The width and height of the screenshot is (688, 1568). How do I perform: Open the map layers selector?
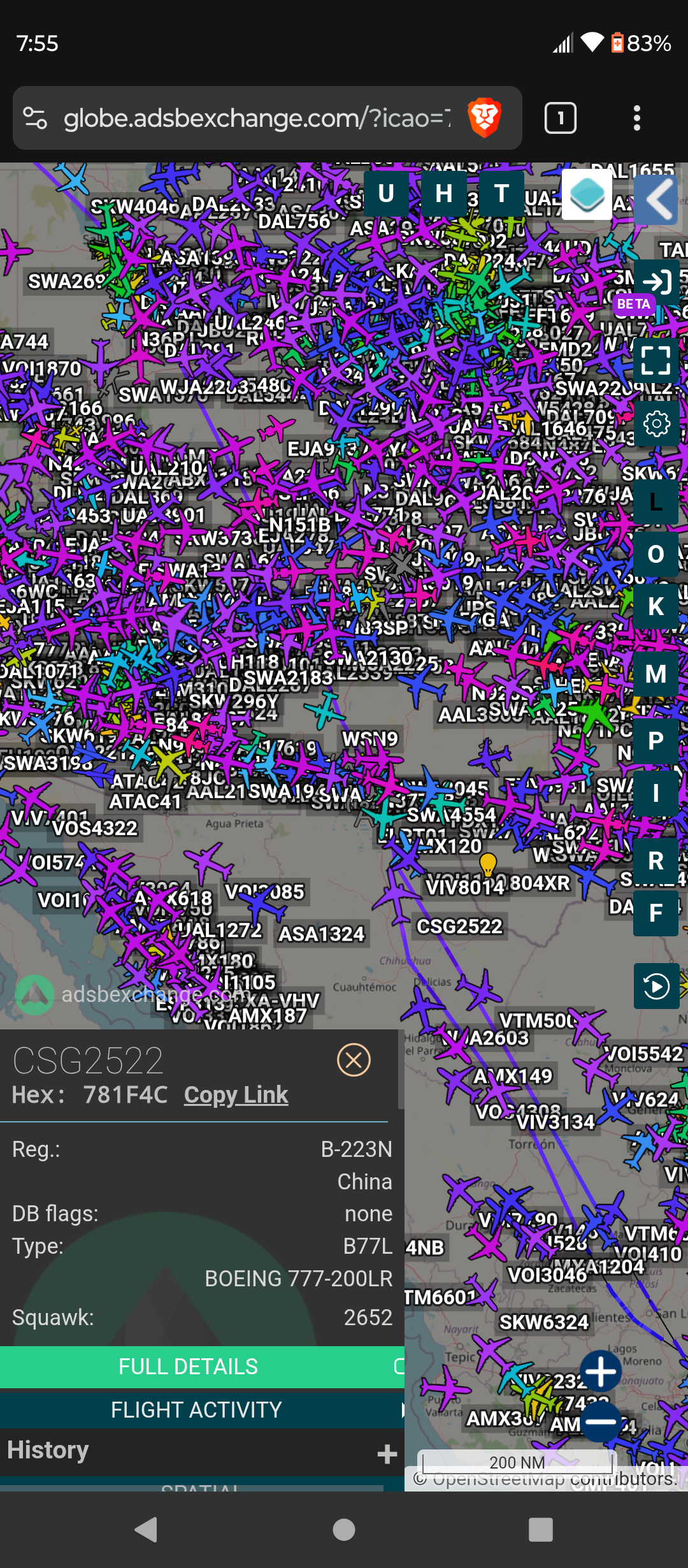tap(587, 194)
